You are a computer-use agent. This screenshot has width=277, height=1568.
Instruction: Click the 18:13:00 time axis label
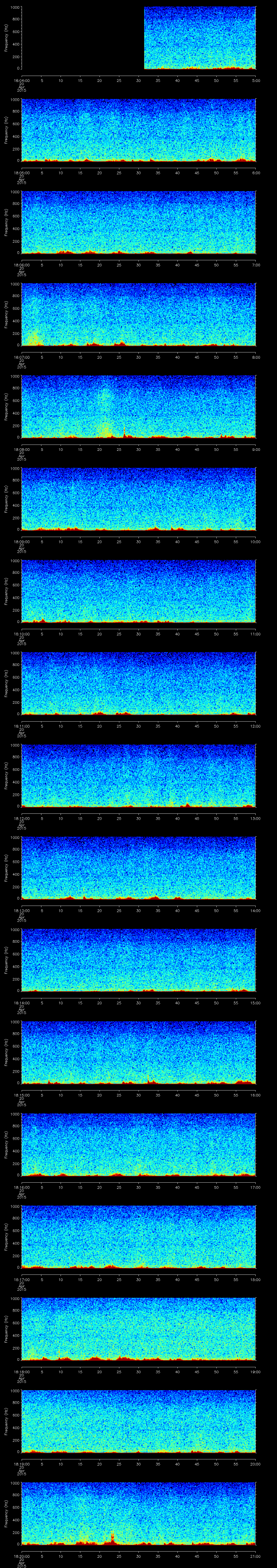pos(21,910)
